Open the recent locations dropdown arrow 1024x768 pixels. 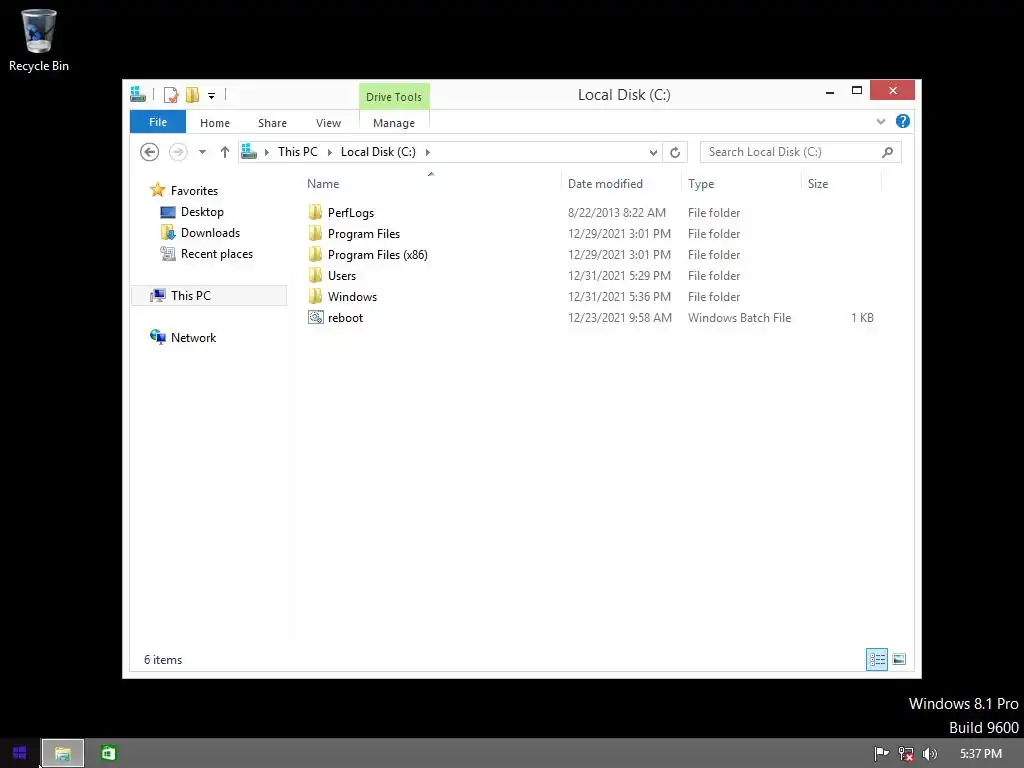202,152
